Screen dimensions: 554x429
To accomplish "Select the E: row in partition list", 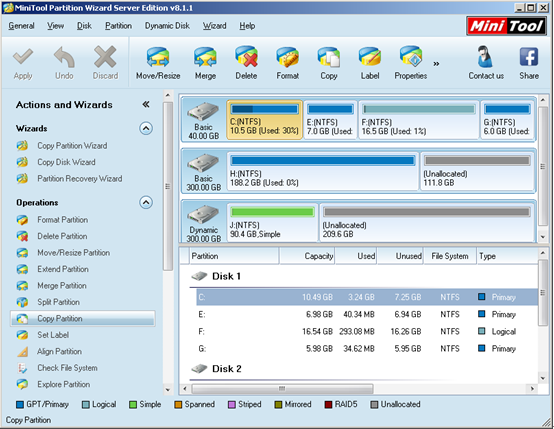I will (367, 314).
